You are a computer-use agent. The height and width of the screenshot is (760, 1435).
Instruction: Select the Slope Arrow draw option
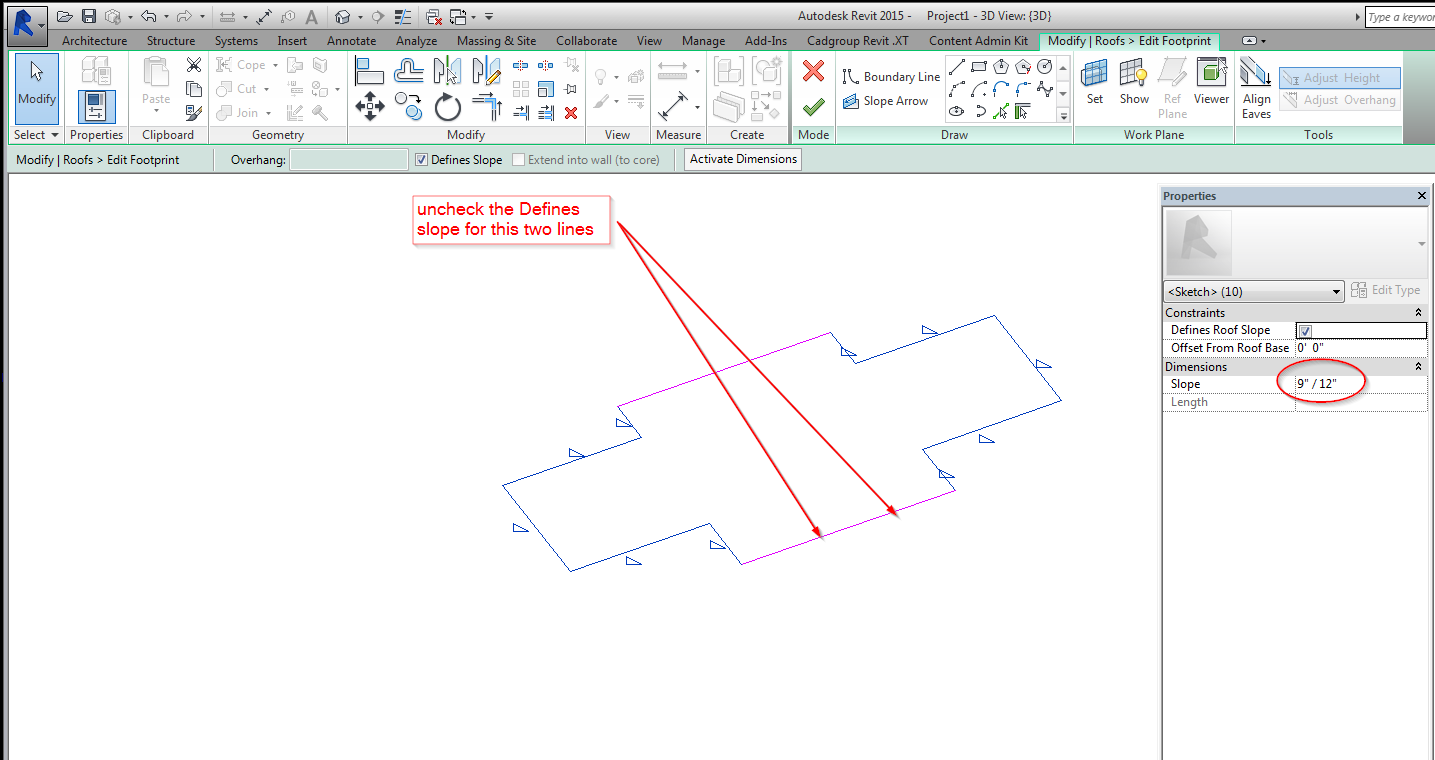(x=886, y=101)
